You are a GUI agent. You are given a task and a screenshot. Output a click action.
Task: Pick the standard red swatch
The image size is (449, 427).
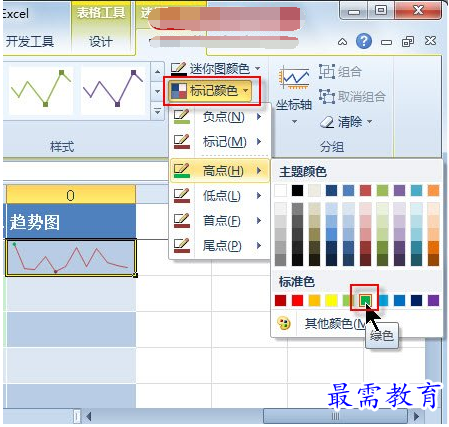click(x=297, y=300)
